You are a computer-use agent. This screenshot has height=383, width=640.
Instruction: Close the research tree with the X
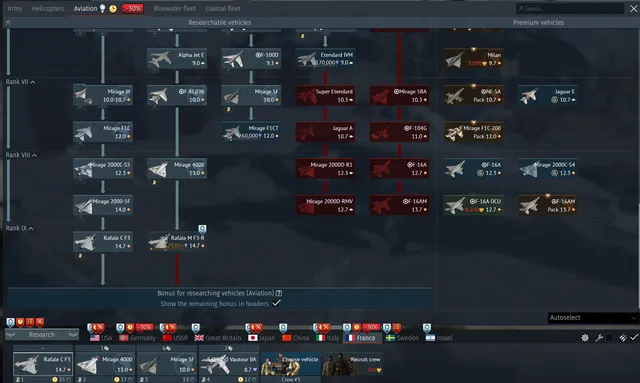(633, 8)
